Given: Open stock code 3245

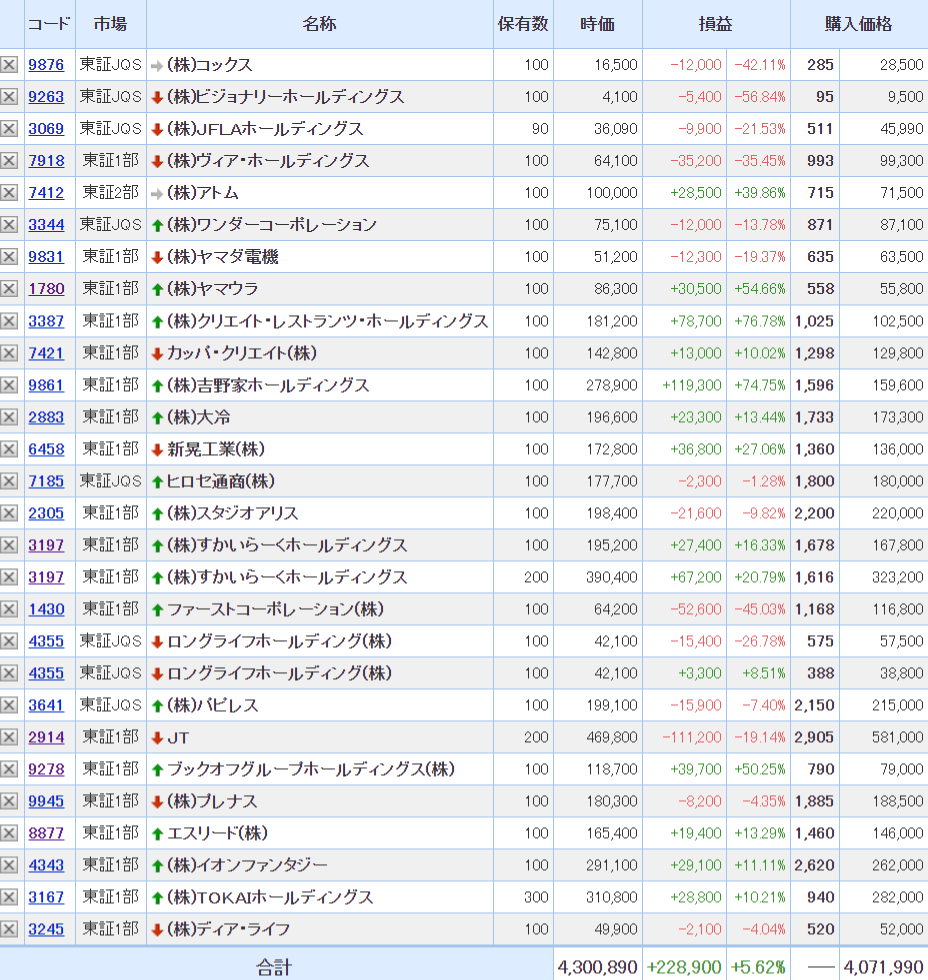Looking at the screenshot, I should [x=46, y=929].
